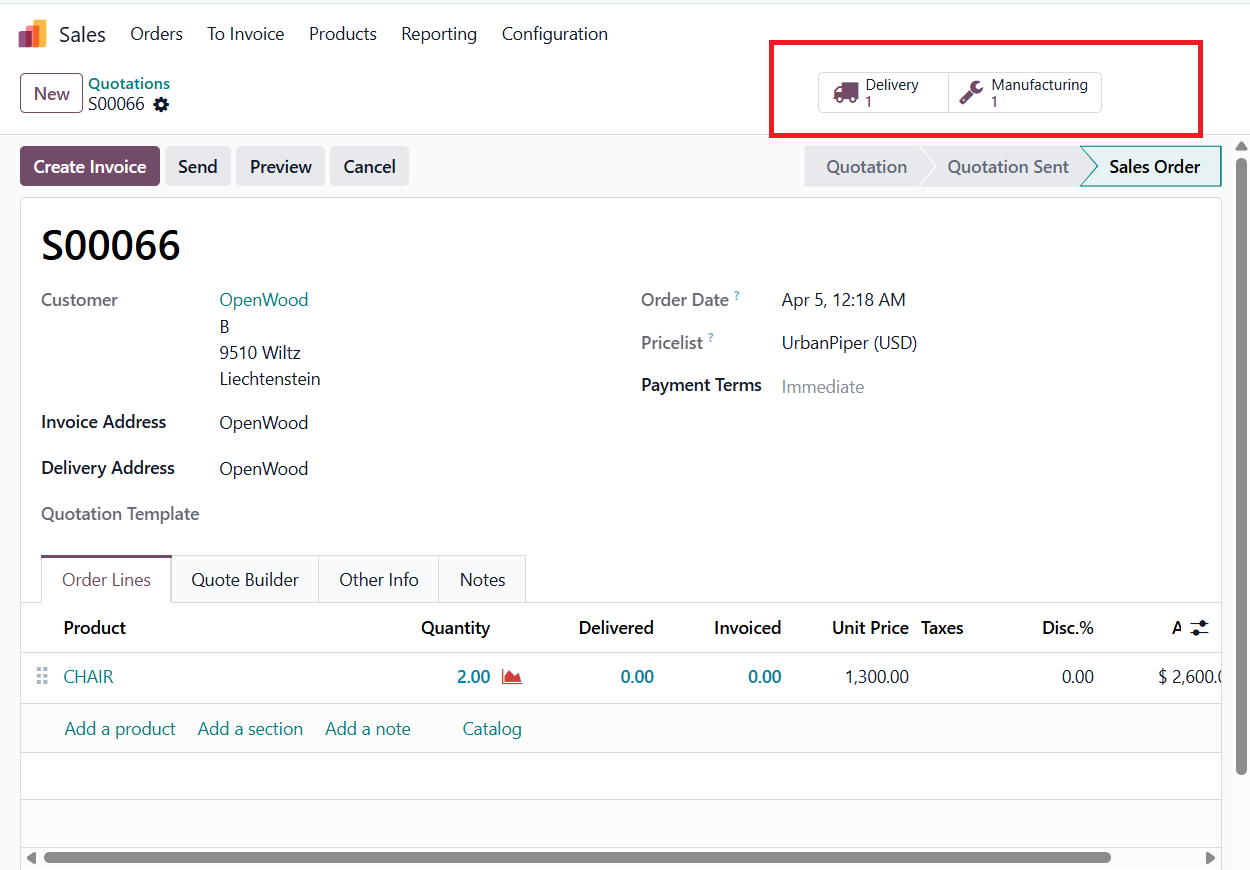The image size is (1250, 870).
Task: Grab the drag handle on CHAIR line
Action: pyautogui.click(x=42, y=677)
